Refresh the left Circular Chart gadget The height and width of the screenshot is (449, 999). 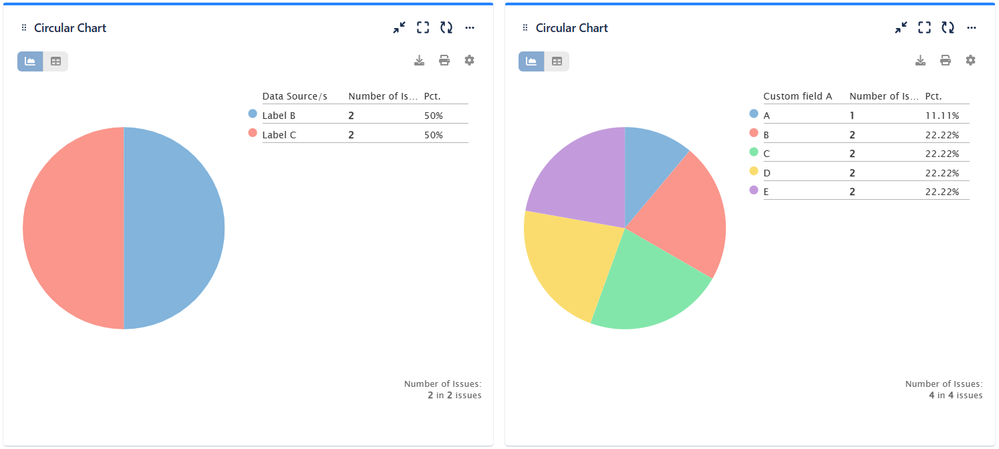point(446,27)
